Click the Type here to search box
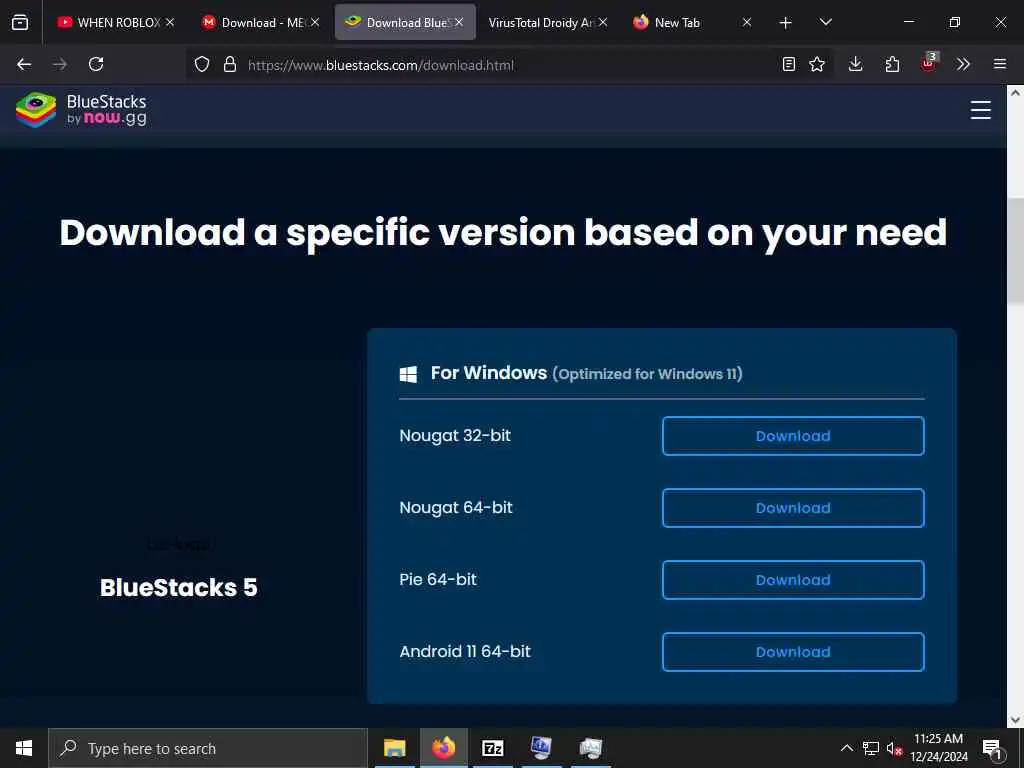This screenshot has height=768, width=1024. [x=208, y=748]
